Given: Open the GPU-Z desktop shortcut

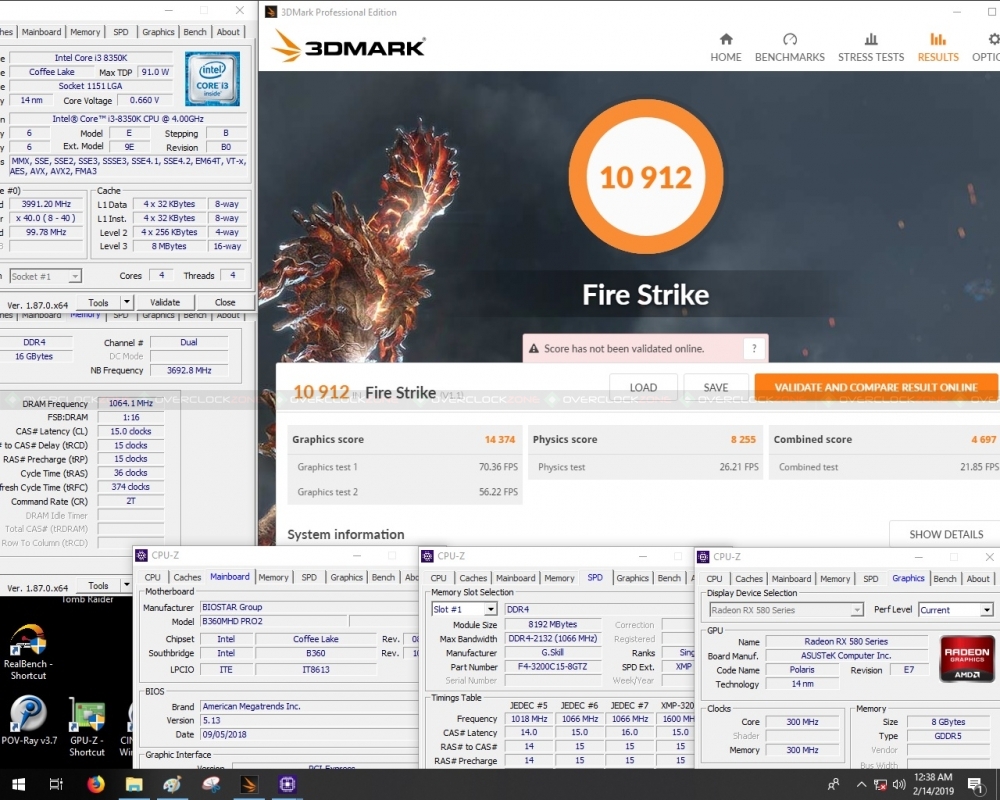Looking at the screenshot, I should [87, 727].
